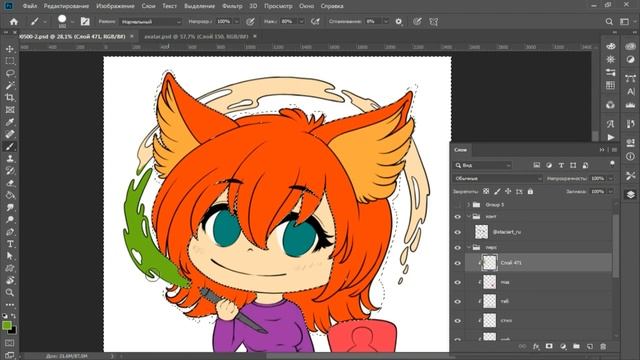The width and height of the screenshot is (640, 360).
Task: Toggle visibility of the group above @elacert_ru
Action: coord(458,217)
